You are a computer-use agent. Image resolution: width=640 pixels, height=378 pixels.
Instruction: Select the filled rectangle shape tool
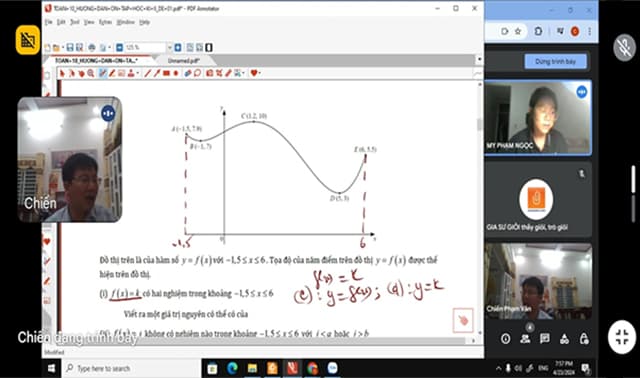pos(166,73)
